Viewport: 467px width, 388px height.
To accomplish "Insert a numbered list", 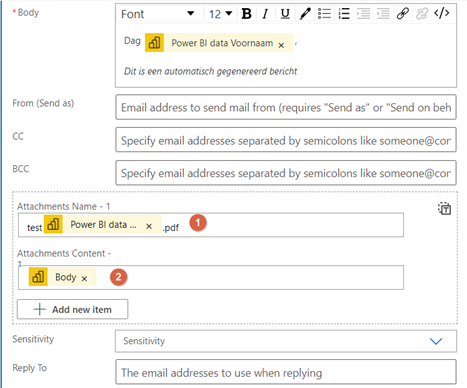I will 344,14.
